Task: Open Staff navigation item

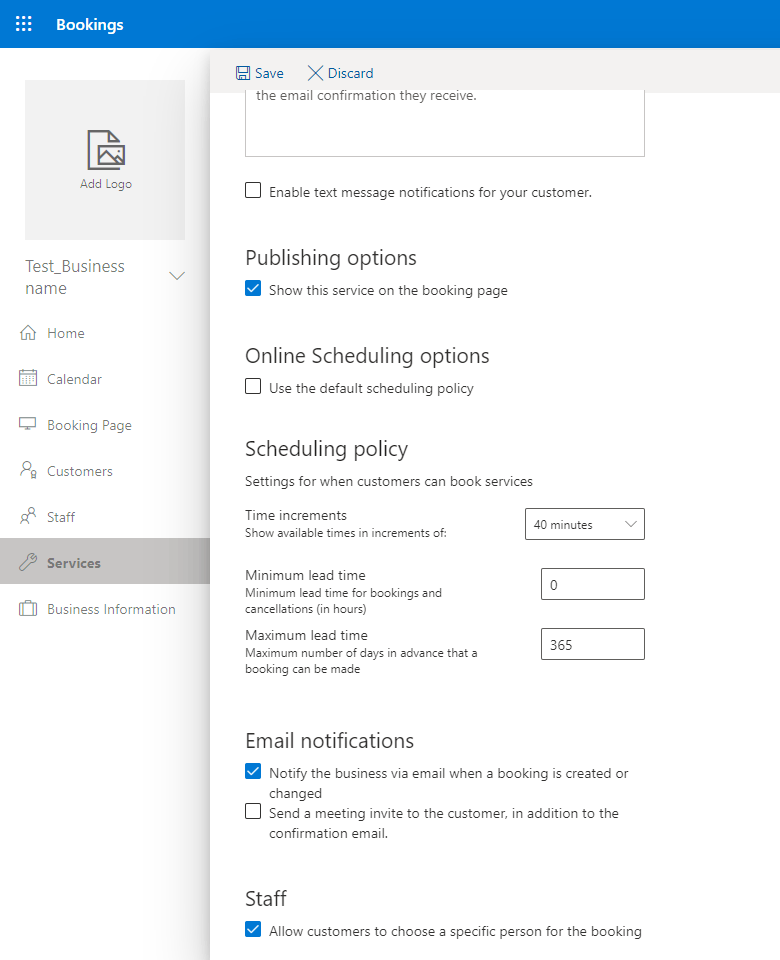Action: (105, 517)
